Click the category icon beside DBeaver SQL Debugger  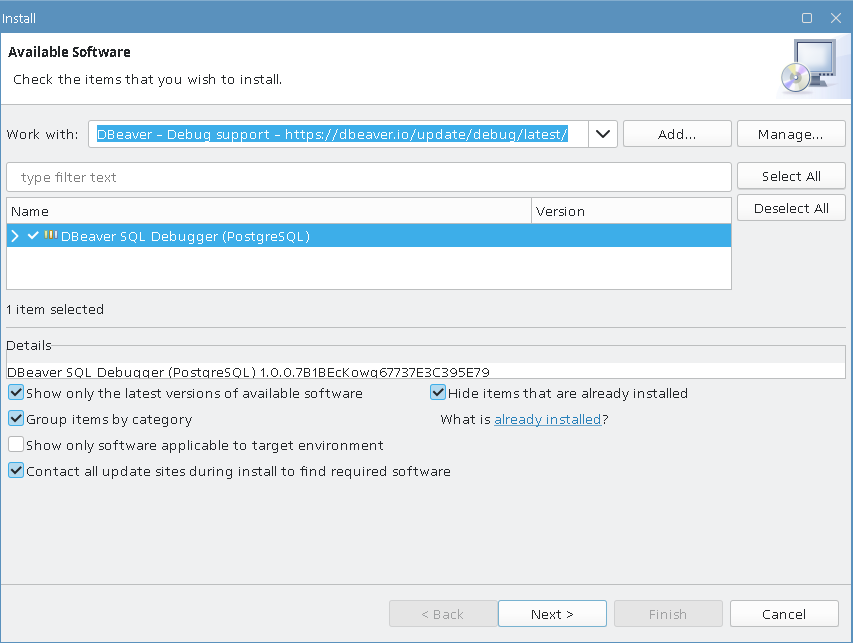click(51, 235)
